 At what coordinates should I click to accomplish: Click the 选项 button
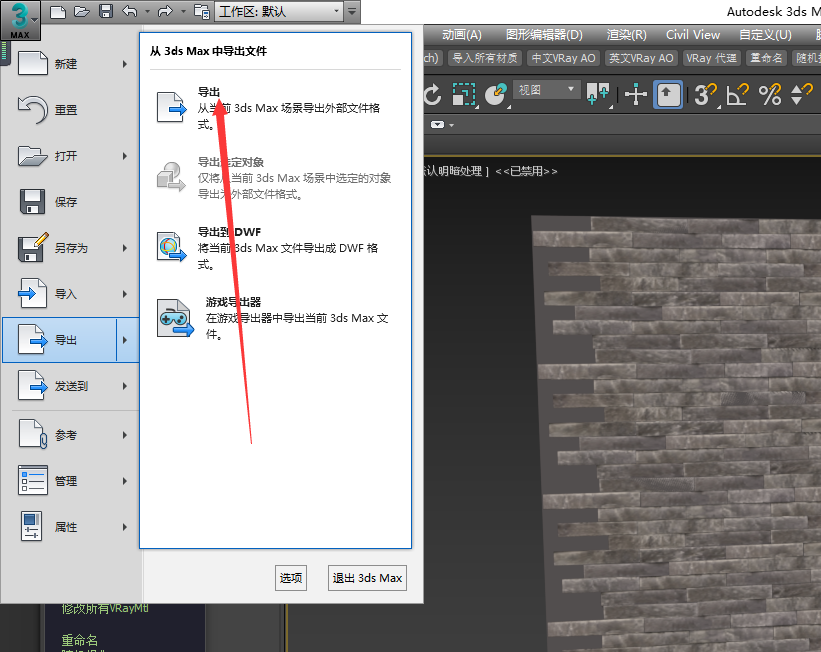tap(291, 578)
